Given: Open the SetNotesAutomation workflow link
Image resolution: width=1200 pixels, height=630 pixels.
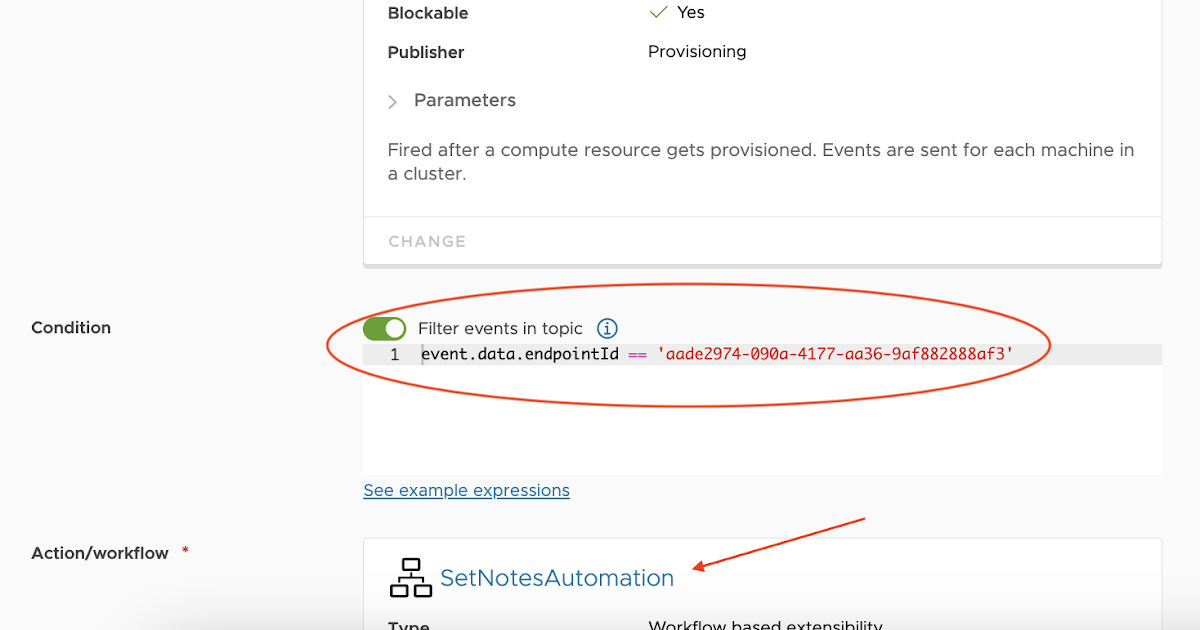Looking at the screenshot, I should [x=557, y=578].
